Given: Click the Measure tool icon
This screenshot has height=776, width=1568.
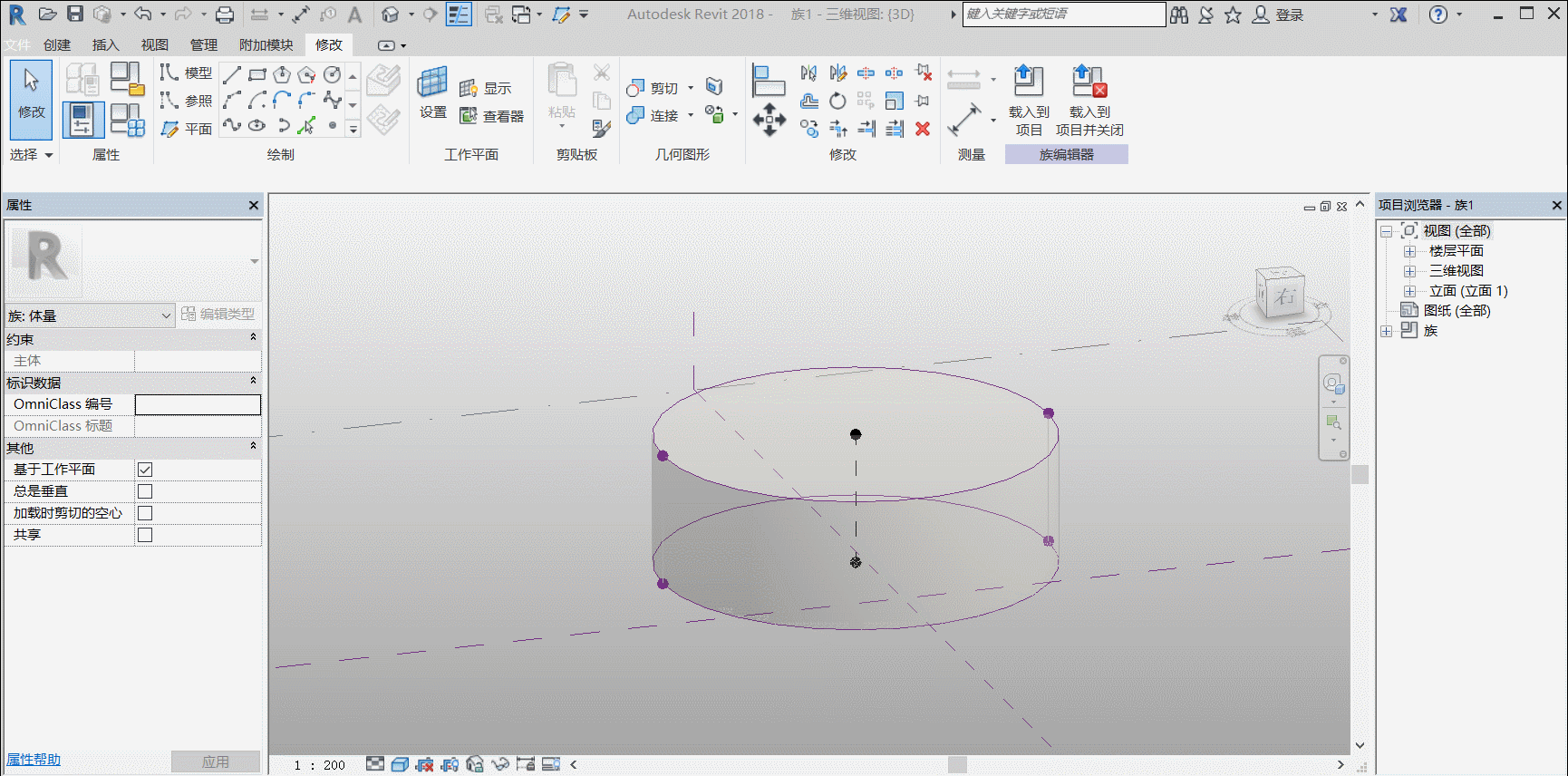Looking at the screenshot, I should tap(964, 120).
